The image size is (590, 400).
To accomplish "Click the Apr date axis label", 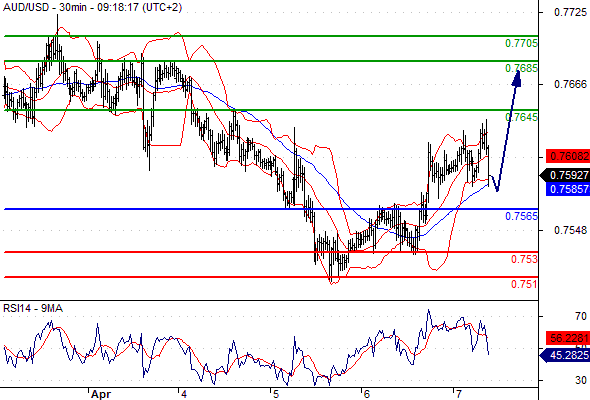I will tap(101, 394).
